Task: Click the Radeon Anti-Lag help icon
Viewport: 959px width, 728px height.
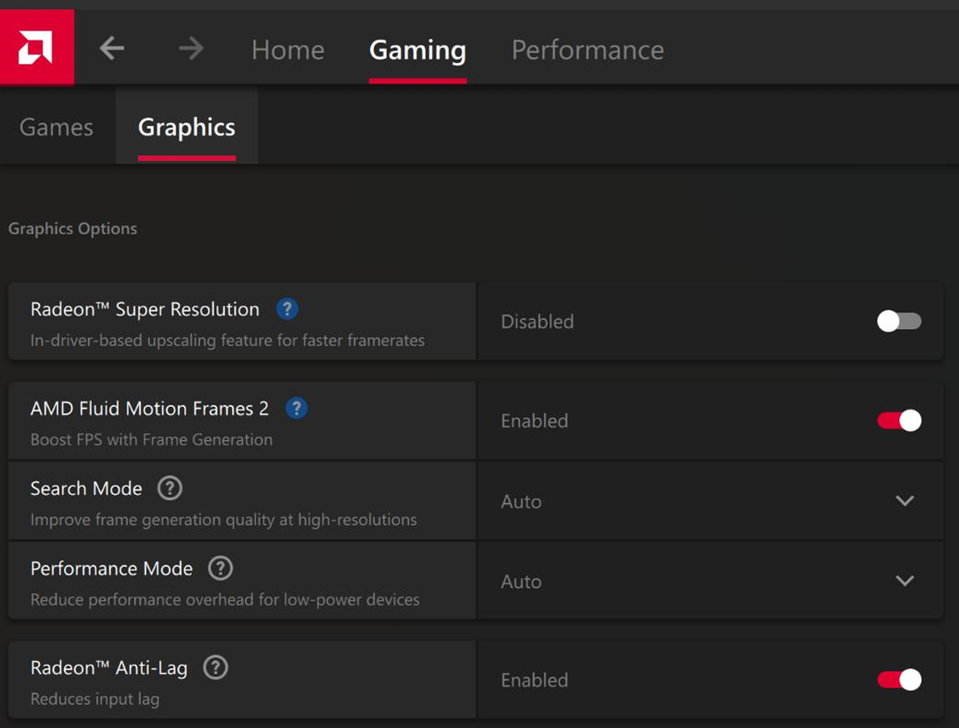Action: coord(215,667)
